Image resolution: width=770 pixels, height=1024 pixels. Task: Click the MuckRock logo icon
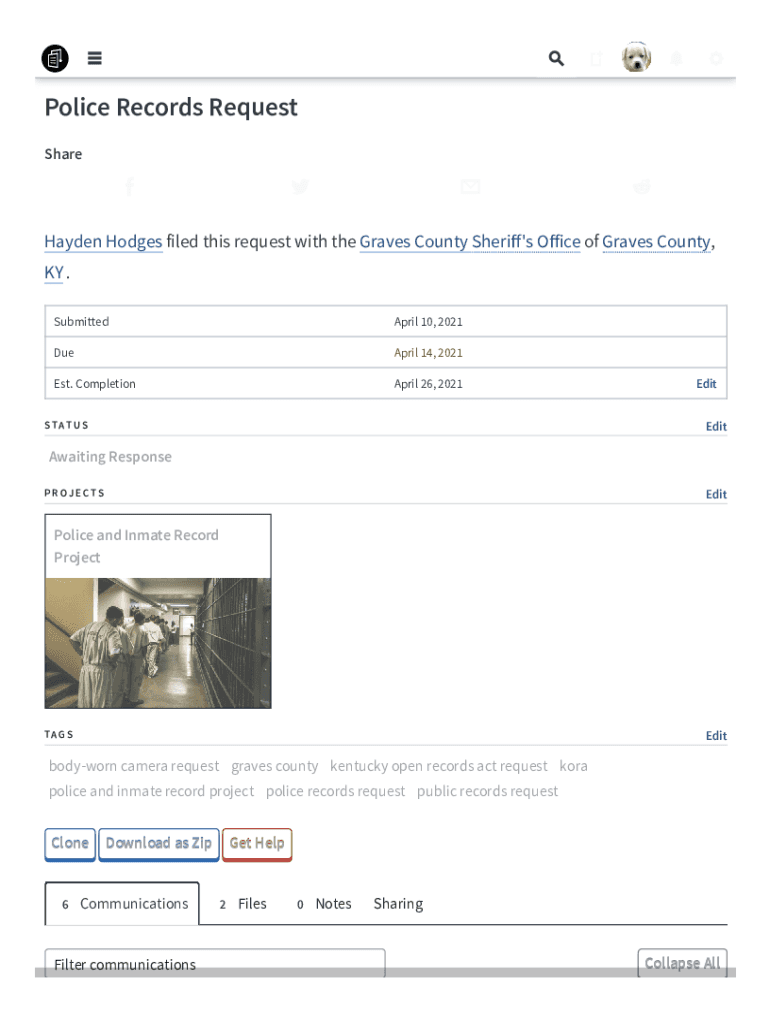55,59
